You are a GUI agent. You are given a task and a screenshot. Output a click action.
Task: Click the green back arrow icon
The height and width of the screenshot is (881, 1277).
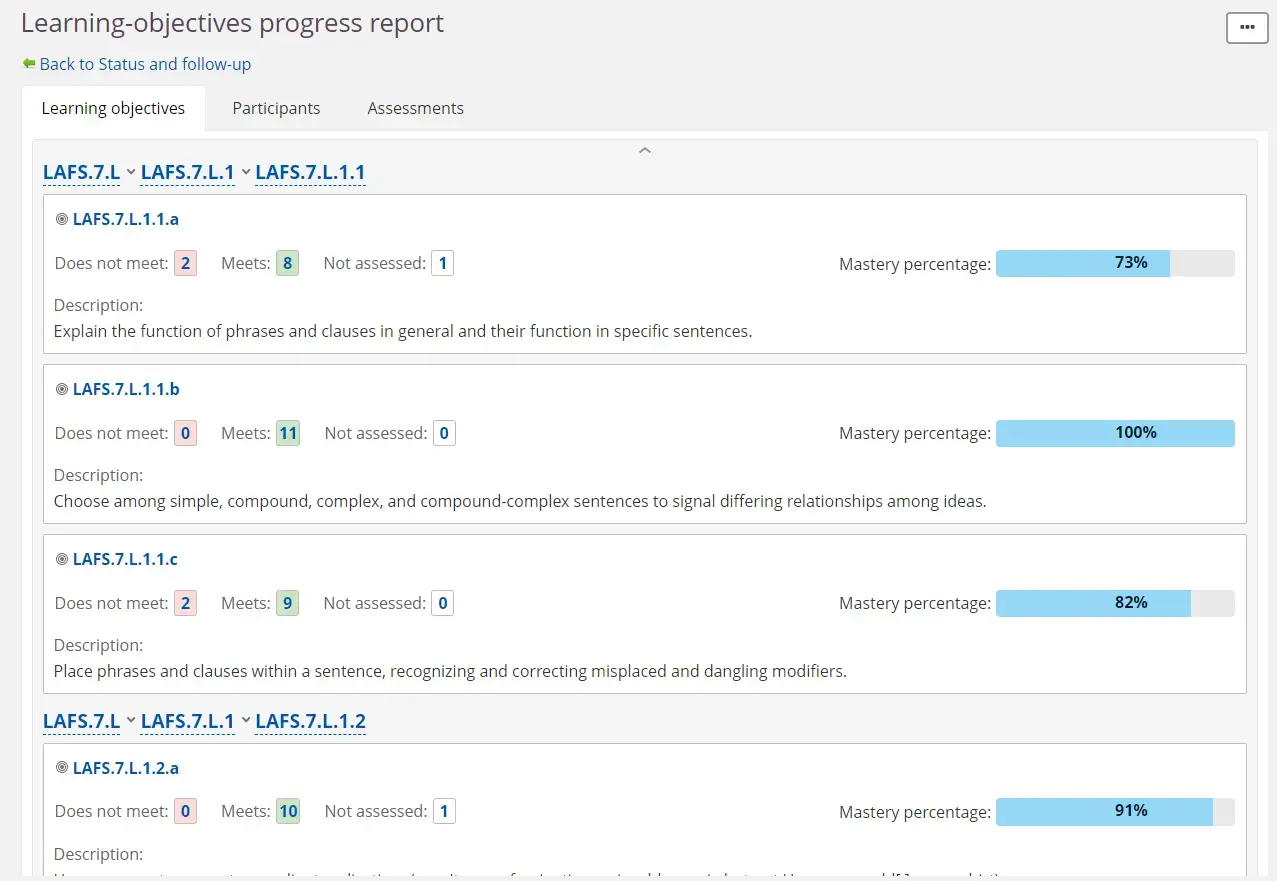click(29, 64)
